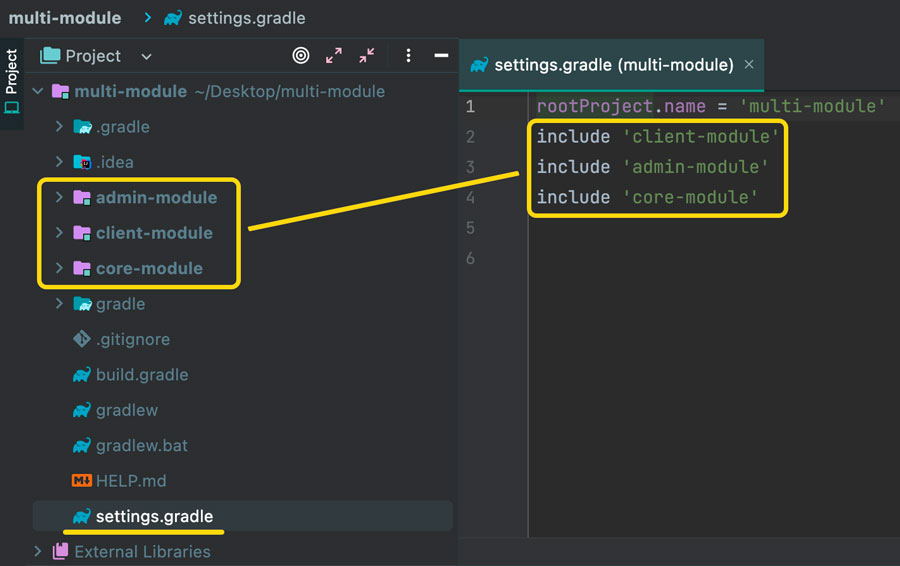The height and width of the screenshot is (566, 900).
Task: Click 'core-module' string in the editor
Action: pyautogui.click(x=690, y=197)
